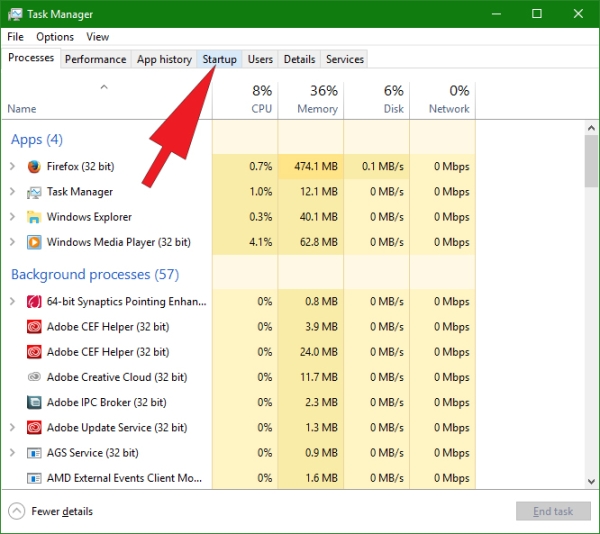Sort processes by Memory column

click(x=311, y=99)
